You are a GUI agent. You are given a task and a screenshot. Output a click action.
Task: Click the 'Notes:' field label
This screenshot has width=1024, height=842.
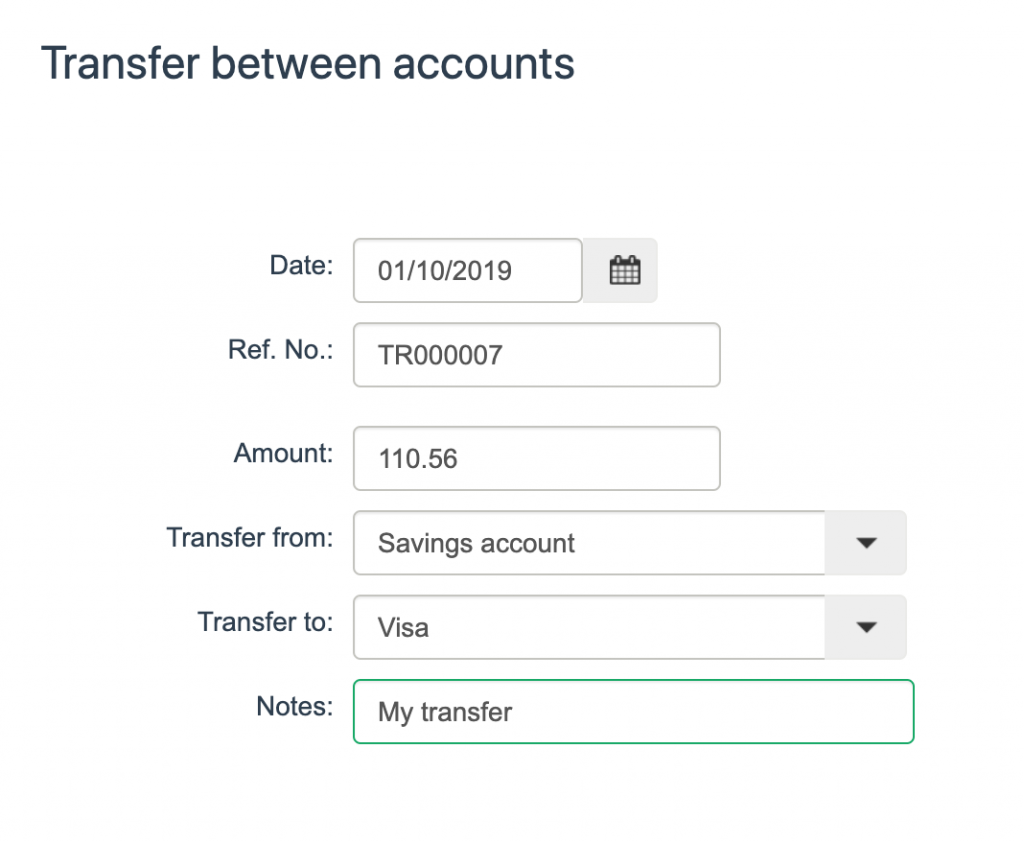coord(294,706)
